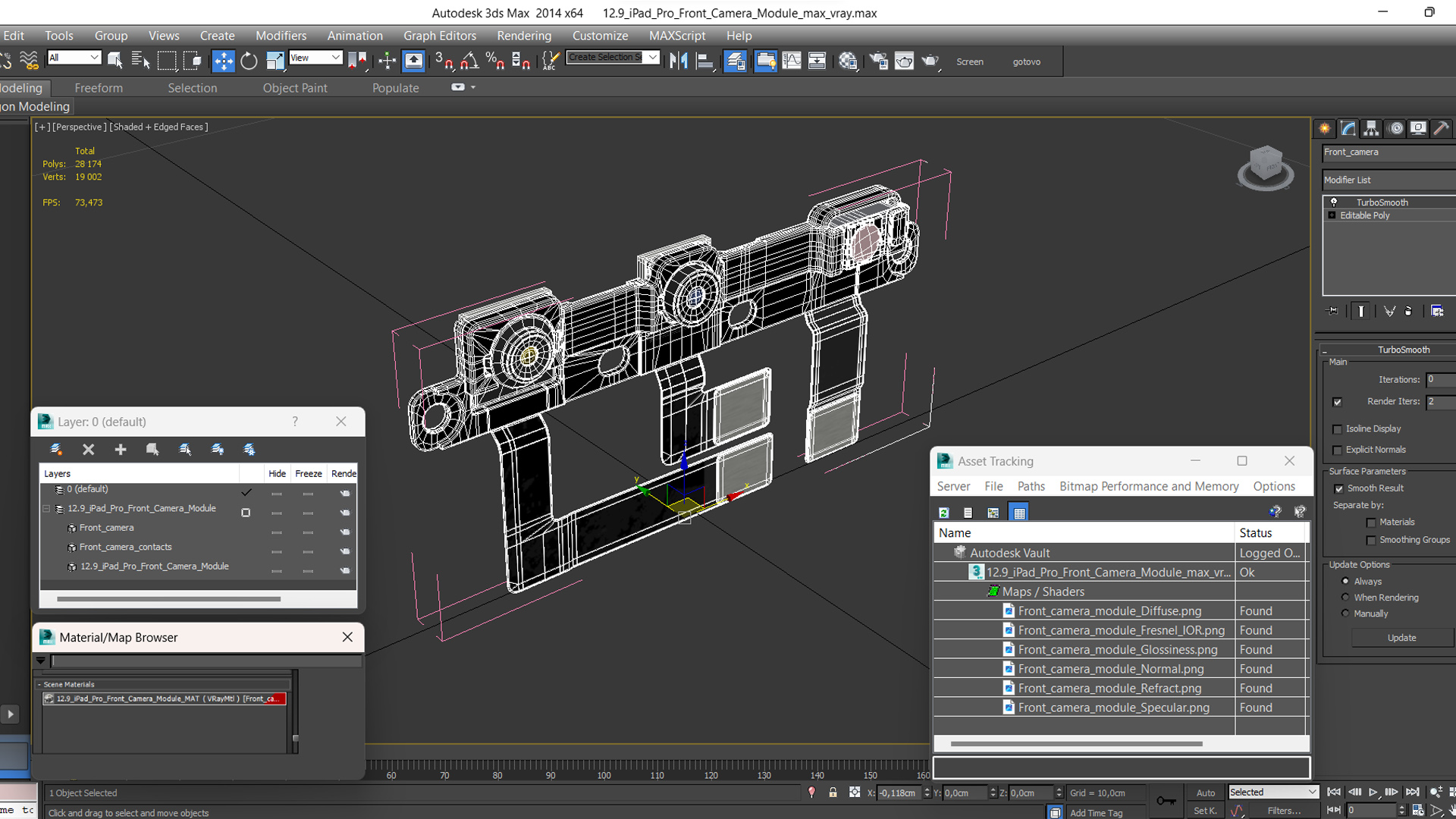1456x819 pixels.
Task: Open the Modifier List dropdown
Action: pos(1388,180)
